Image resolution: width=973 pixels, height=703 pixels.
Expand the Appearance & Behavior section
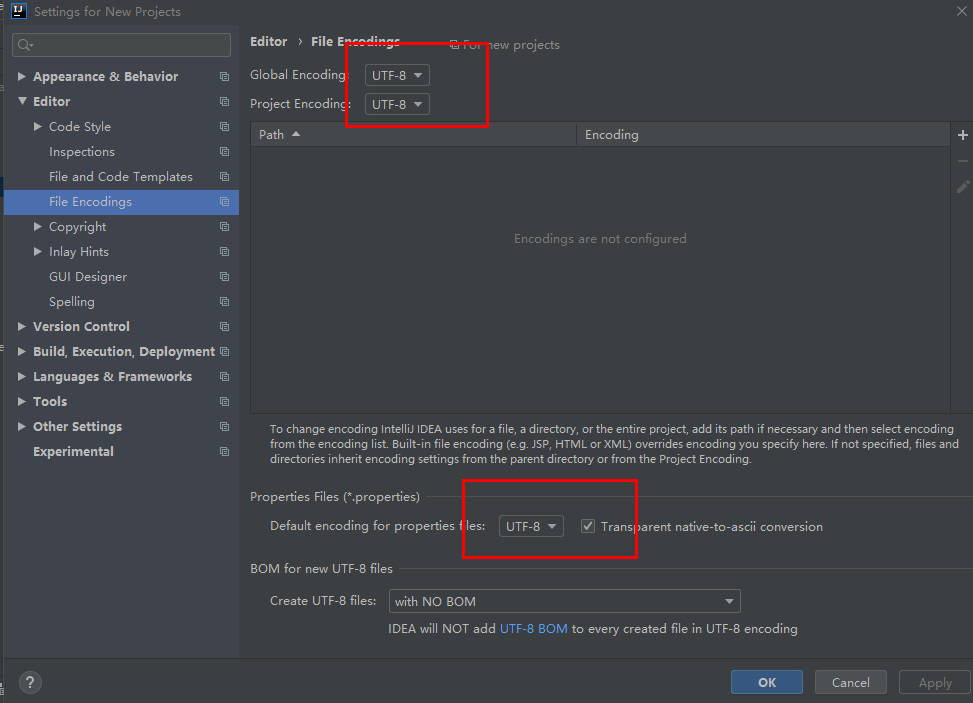(x=22, y=76)
